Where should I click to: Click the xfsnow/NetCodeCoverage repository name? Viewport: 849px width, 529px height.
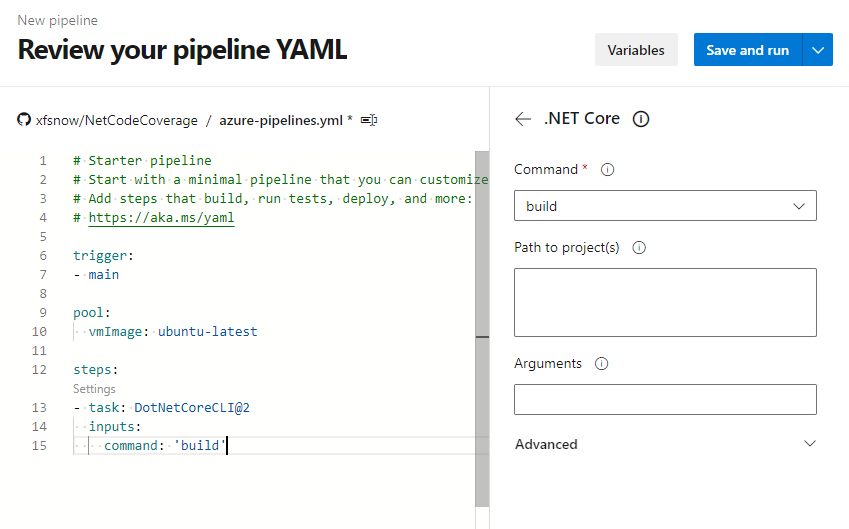[116, 120]
